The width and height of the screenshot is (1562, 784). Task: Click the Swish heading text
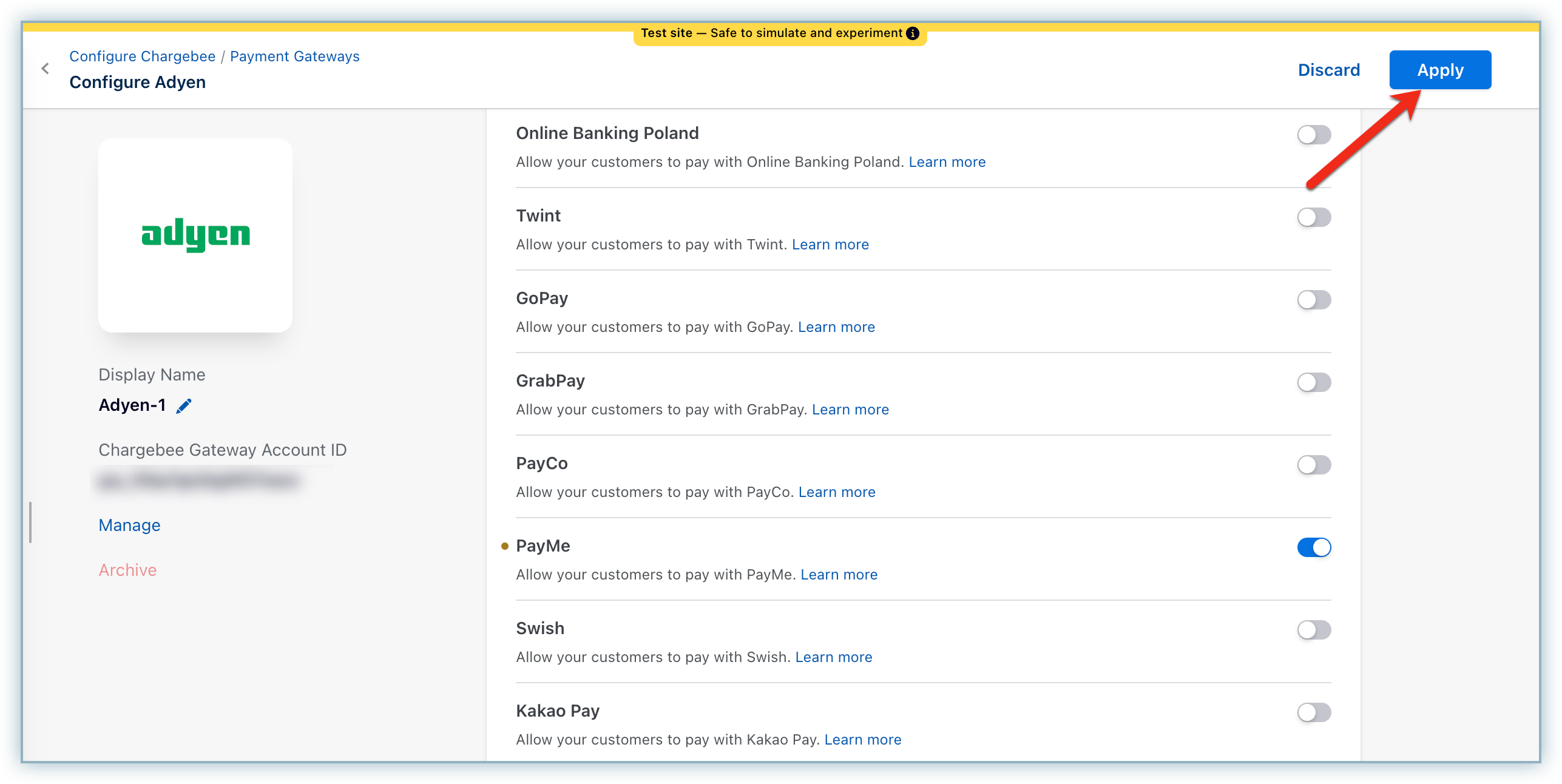pos(540,629)
